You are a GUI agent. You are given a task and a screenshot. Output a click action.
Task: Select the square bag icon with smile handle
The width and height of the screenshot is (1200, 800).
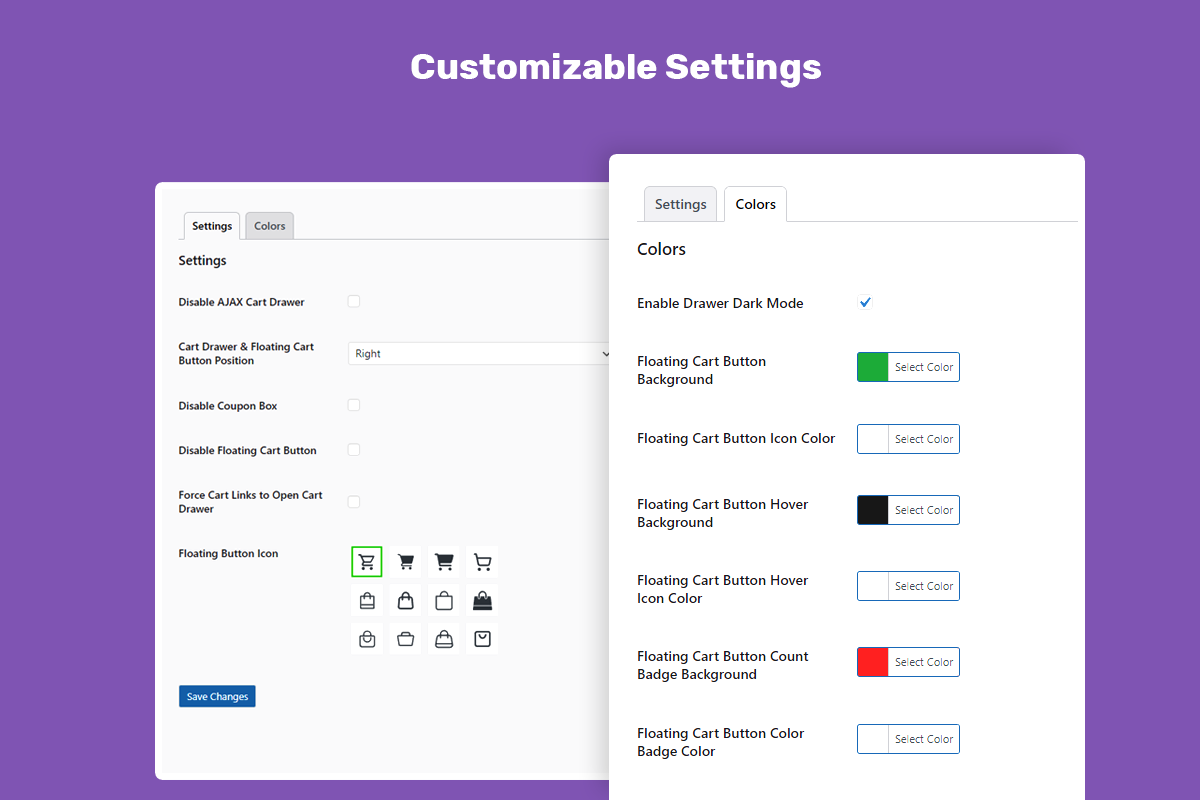[x=483, y=638]
